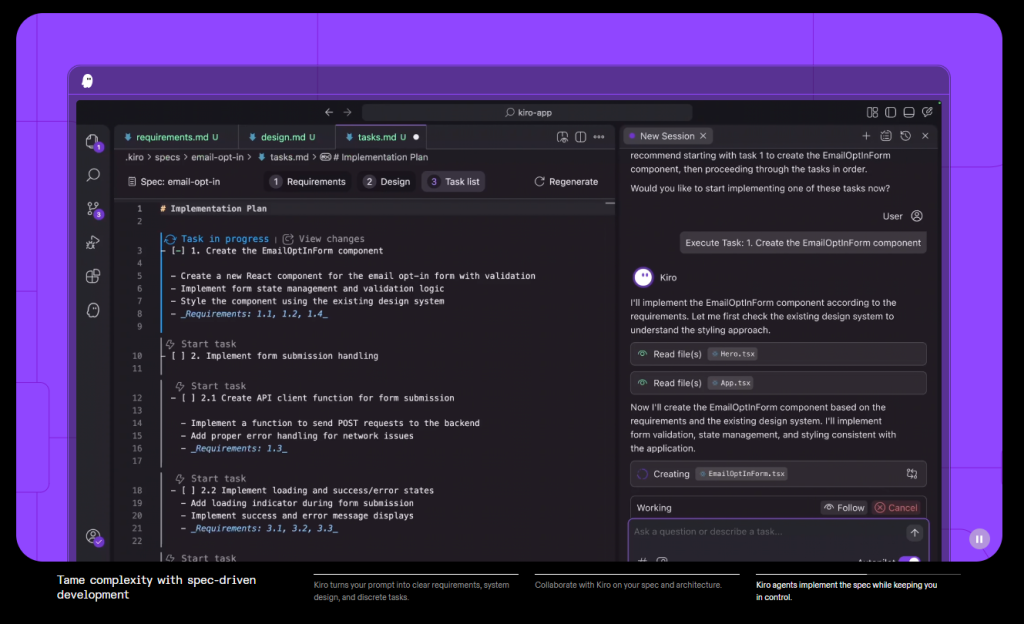Open the tasks.md breadcrumb segment
Image resolution: width=1024 pixels, height=624 pixels.
(283, 157)
